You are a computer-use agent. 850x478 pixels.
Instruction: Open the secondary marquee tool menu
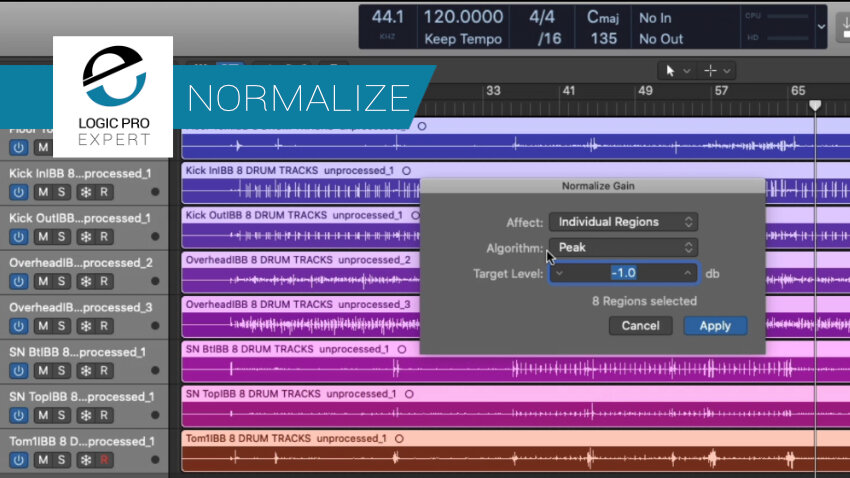[727, 71]
